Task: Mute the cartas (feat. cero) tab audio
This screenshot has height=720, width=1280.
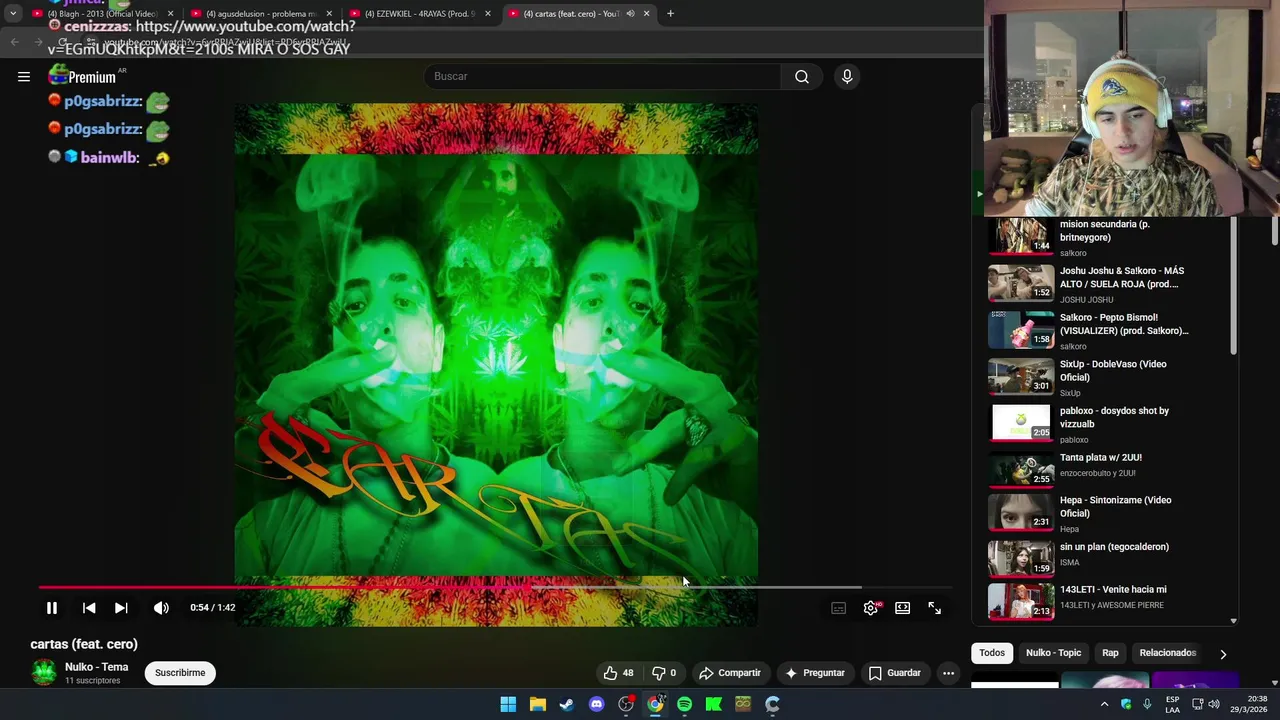Action: pos(630,14)
